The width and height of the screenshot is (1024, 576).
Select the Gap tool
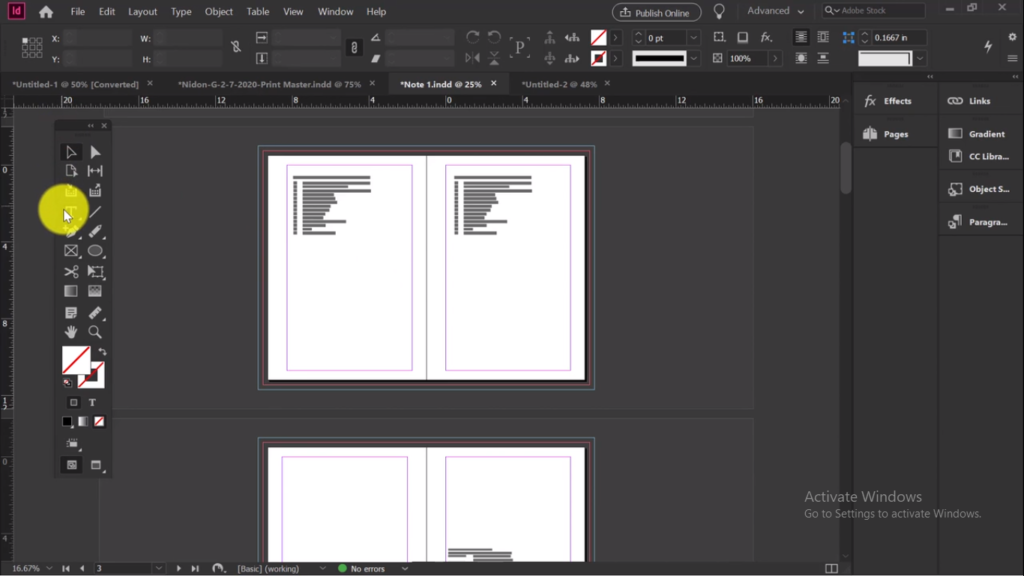95,171
